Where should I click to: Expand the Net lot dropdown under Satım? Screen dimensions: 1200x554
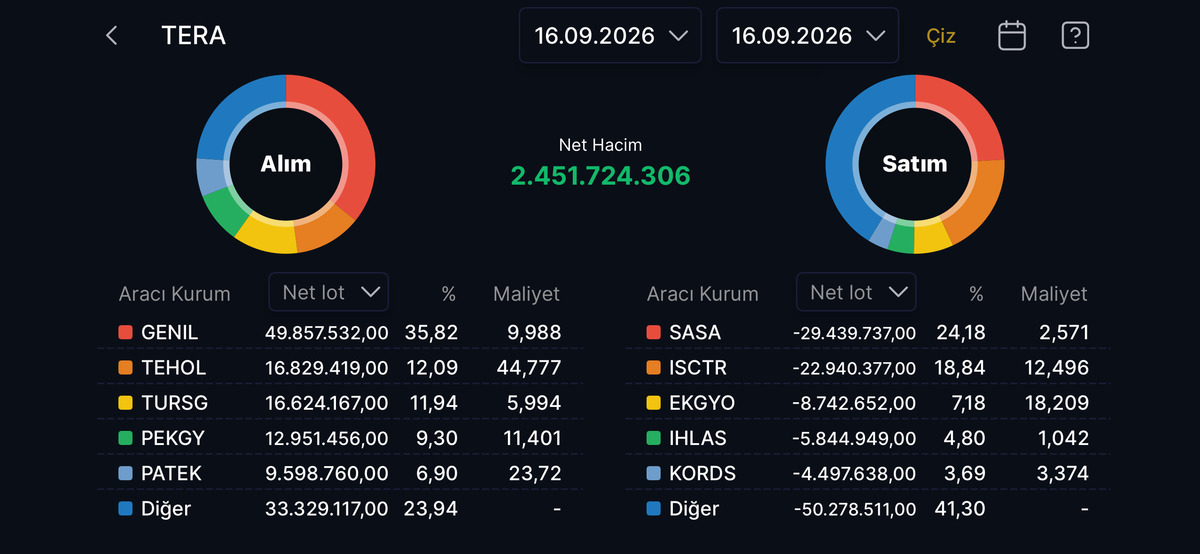pos(856,292)
